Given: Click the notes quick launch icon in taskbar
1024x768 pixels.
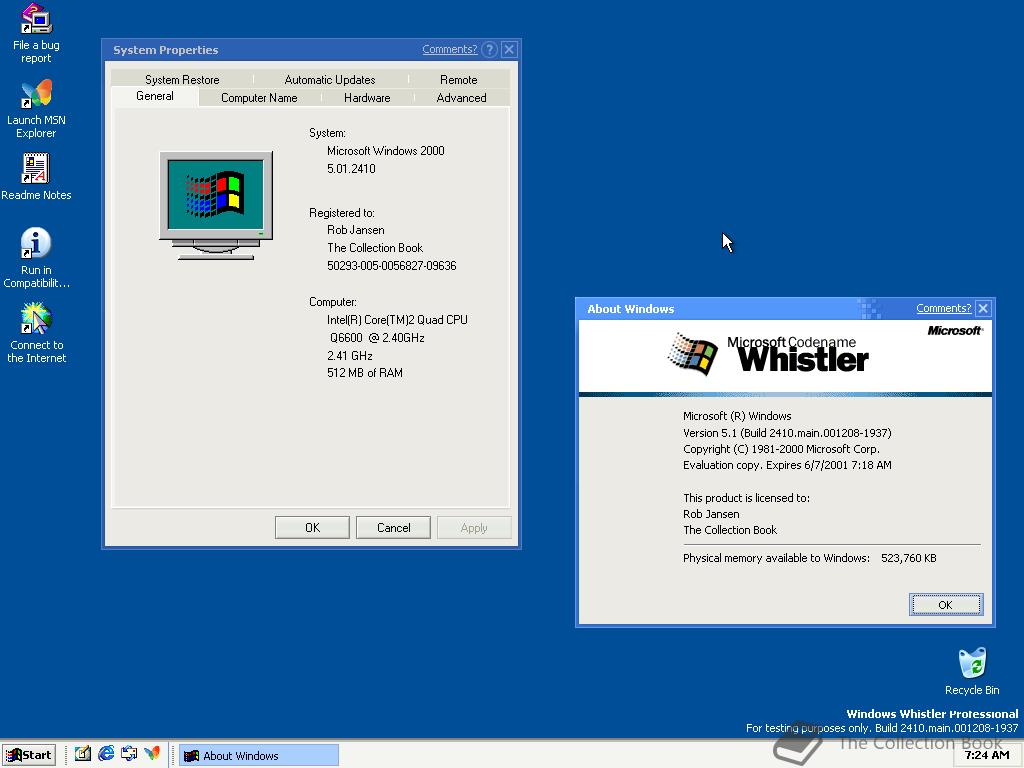Looking at the screenshot, I should (82, 754).
